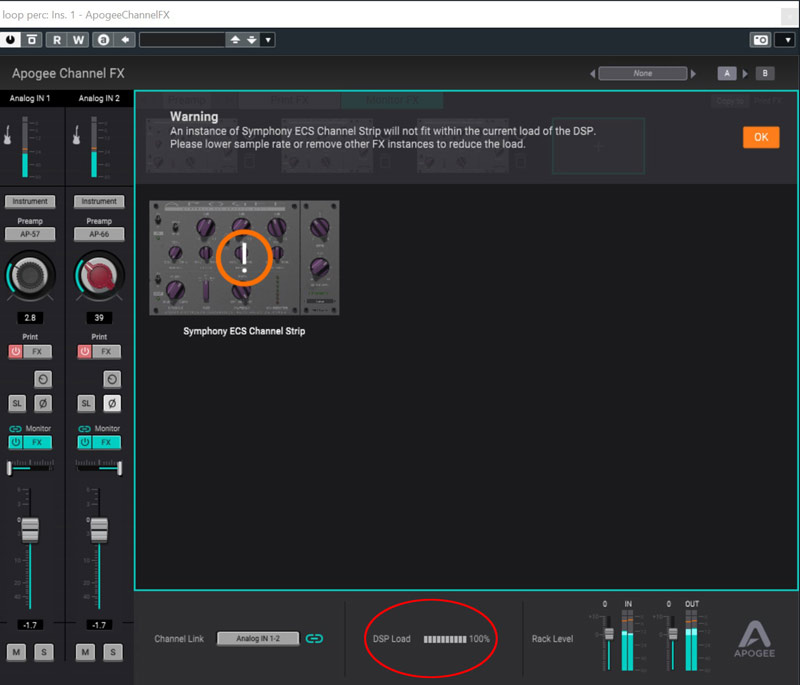Click the power icon in the top toolbar
The image size is (800, 685).
pos(10,39)
